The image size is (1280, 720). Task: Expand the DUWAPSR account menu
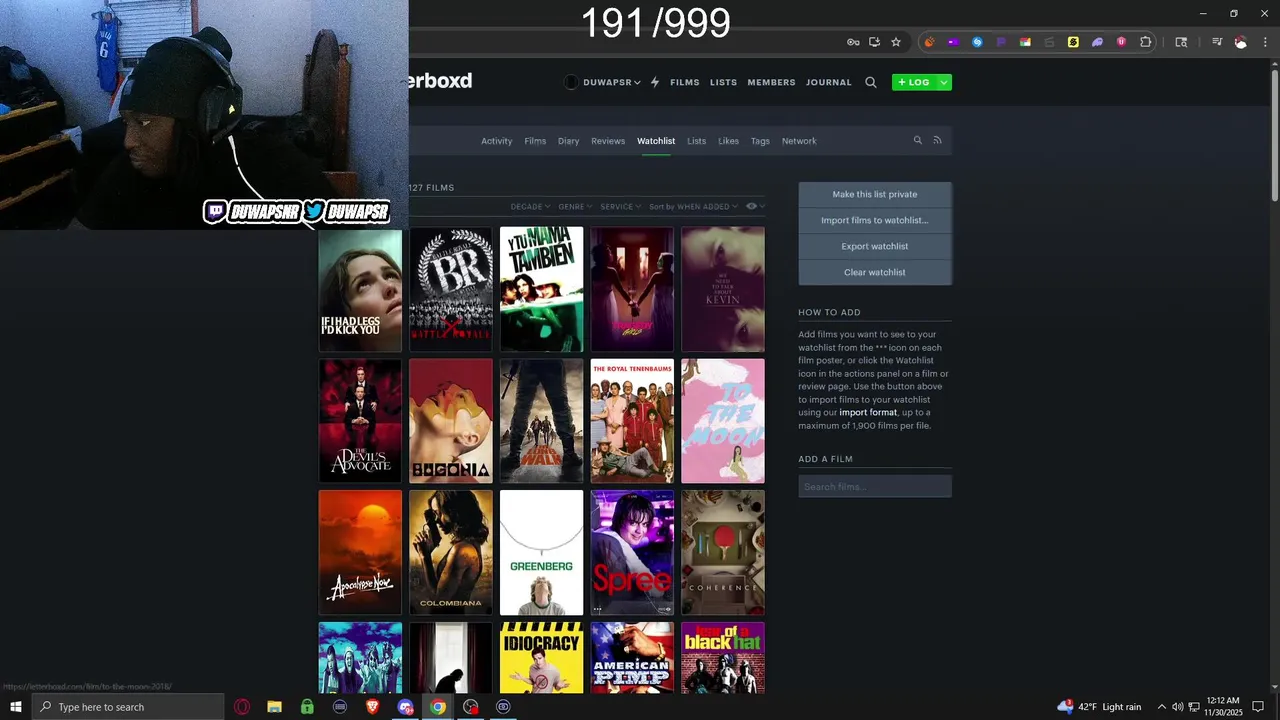[611, 82]
